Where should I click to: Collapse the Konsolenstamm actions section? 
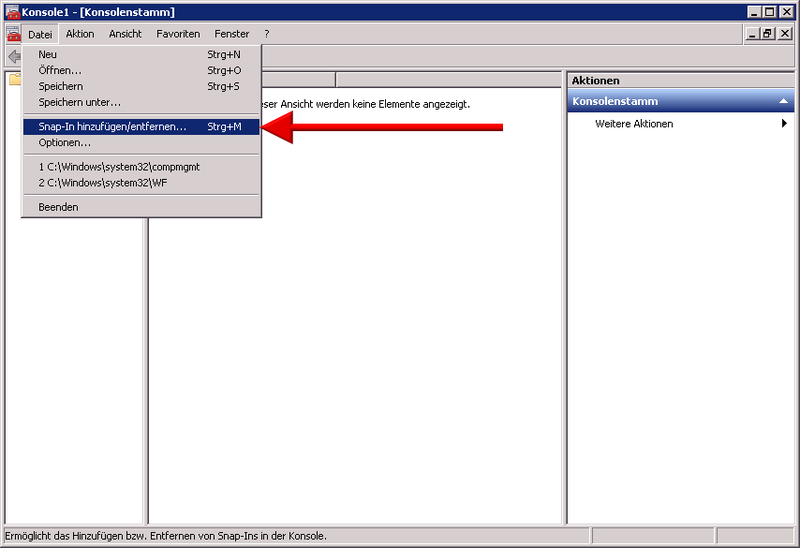(x=784, y=102)
